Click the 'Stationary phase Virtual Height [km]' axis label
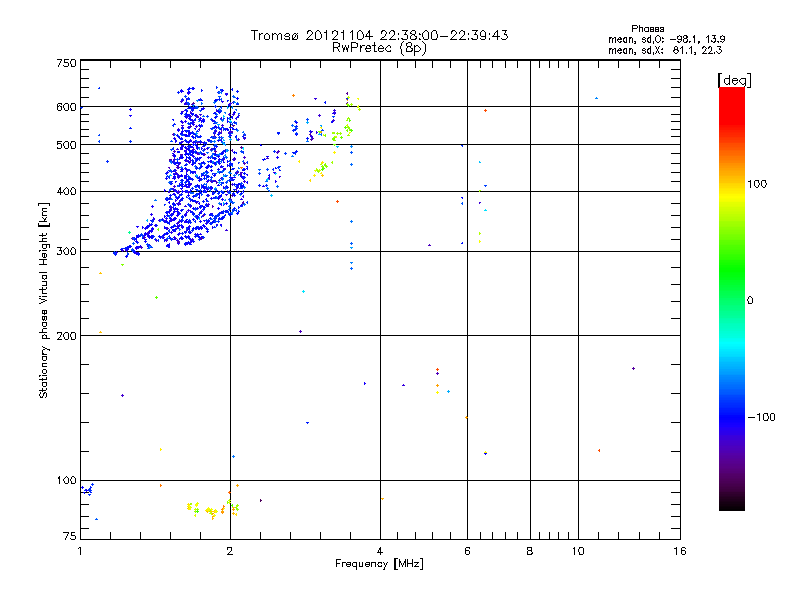The width and height of the screenshot is (800, 600). click(44, 301)
